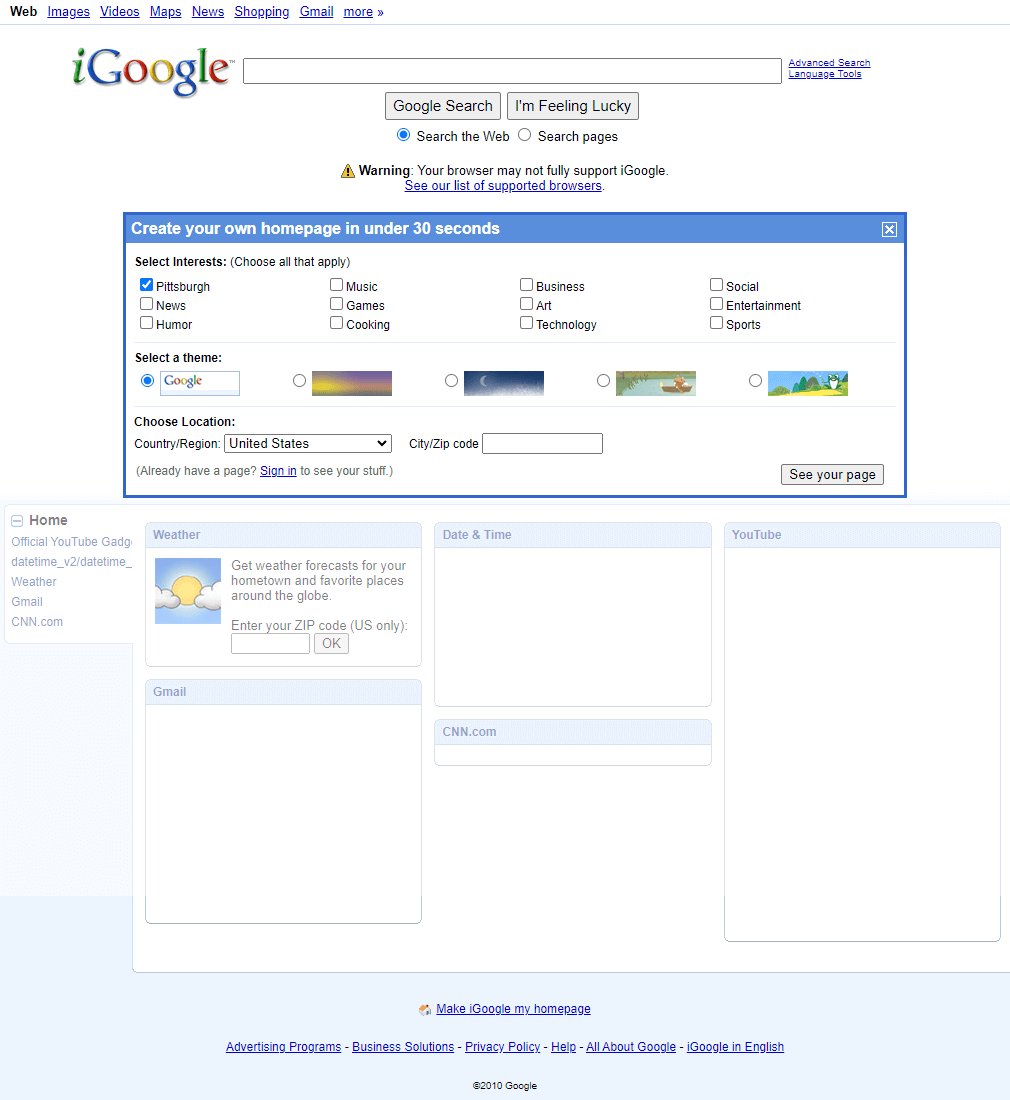Check the Humor interest checkbox

pyautogui.click(x=146, y=323)
